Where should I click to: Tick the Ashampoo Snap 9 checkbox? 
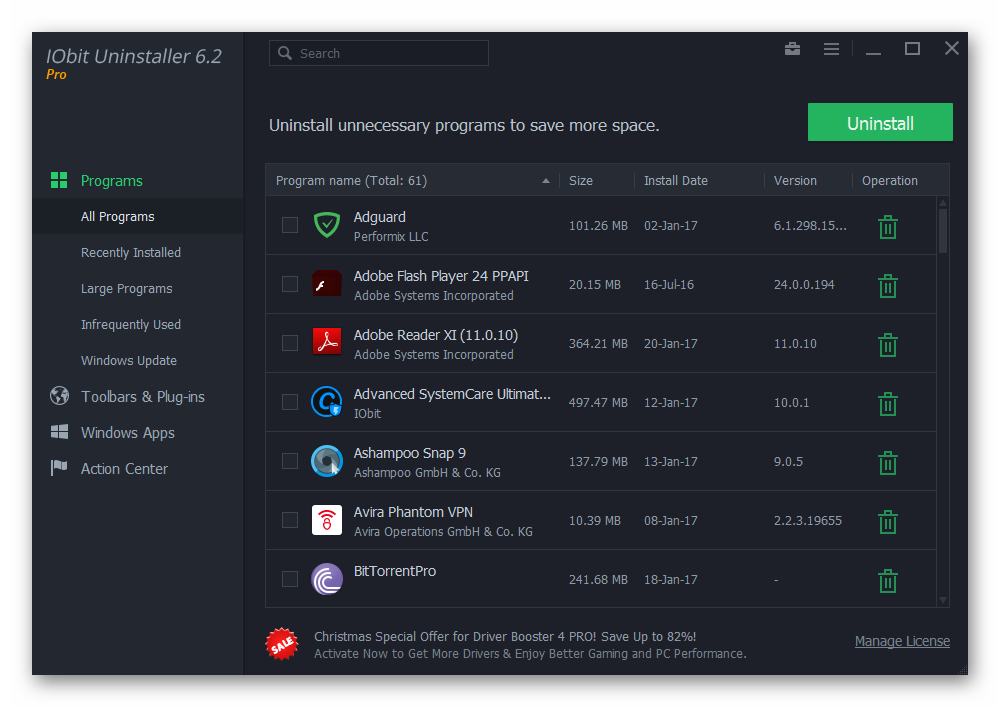point(290,461)
